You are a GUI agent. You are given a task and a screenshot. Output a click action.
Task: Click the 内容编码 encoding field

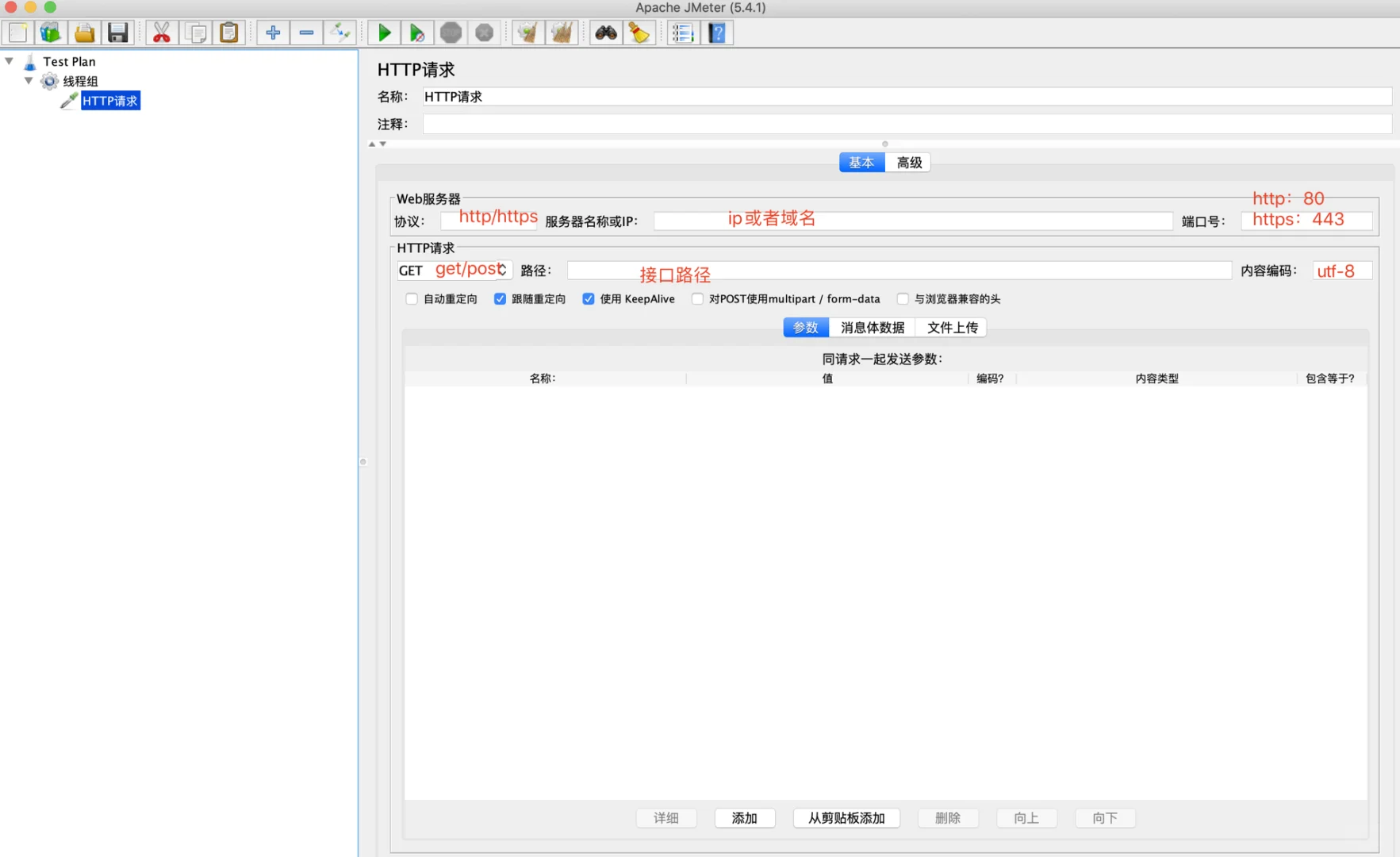click(x=1342, y=271)
